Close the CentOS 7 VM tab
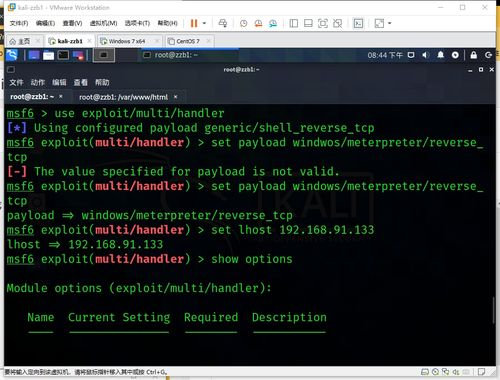500x380 pixels. (x=208, y=41)
